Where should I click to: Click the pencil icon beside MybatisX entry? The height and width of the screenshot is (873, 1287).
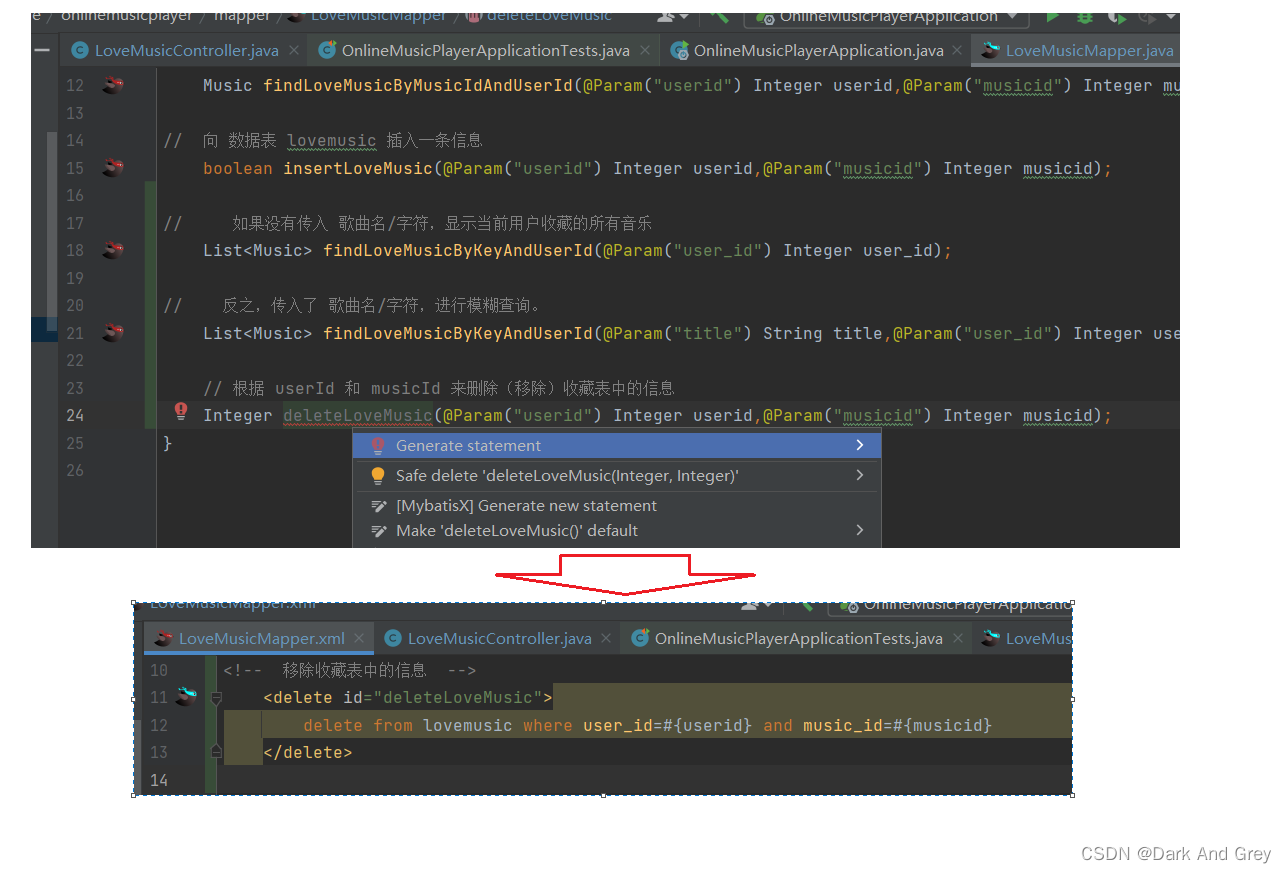click(379, 506)
